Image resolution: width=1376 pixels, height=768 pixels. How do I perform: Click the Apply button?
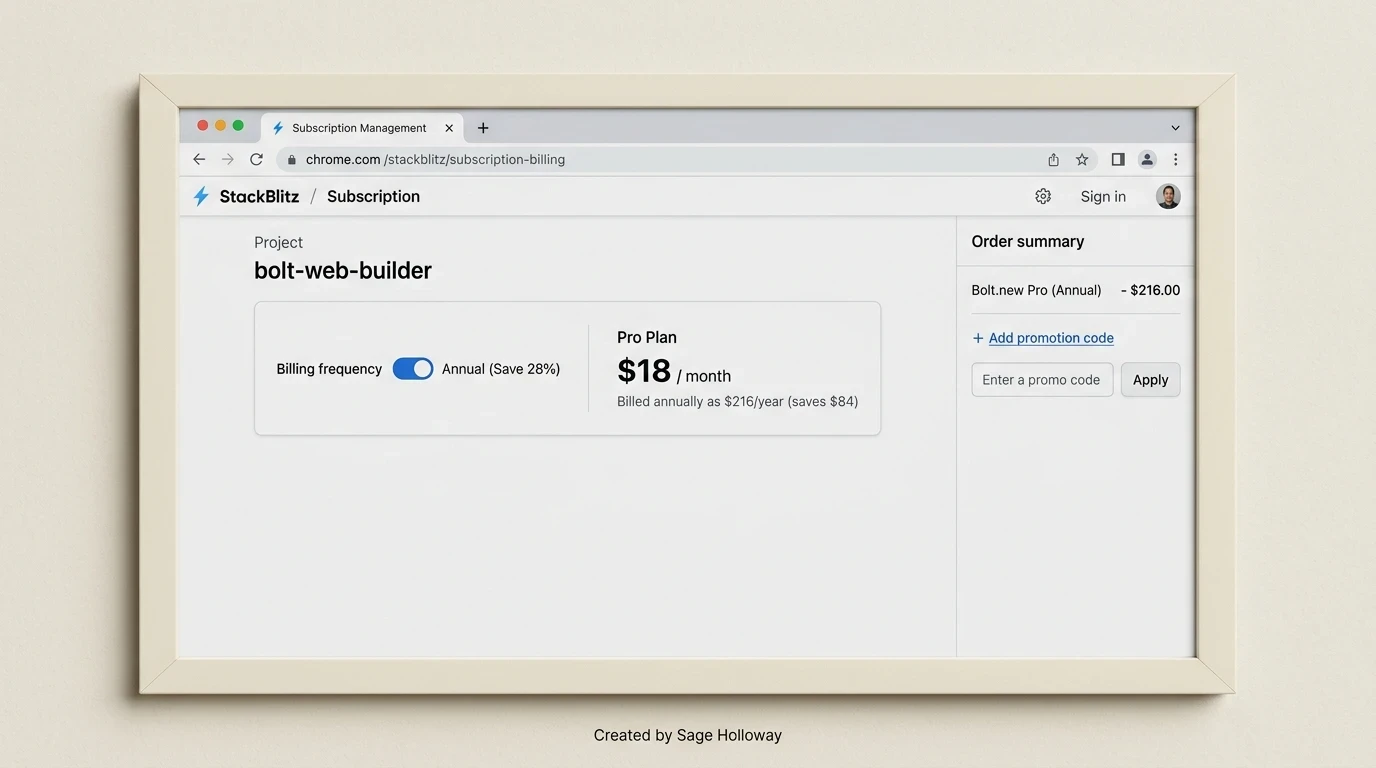pos(1150,380)
